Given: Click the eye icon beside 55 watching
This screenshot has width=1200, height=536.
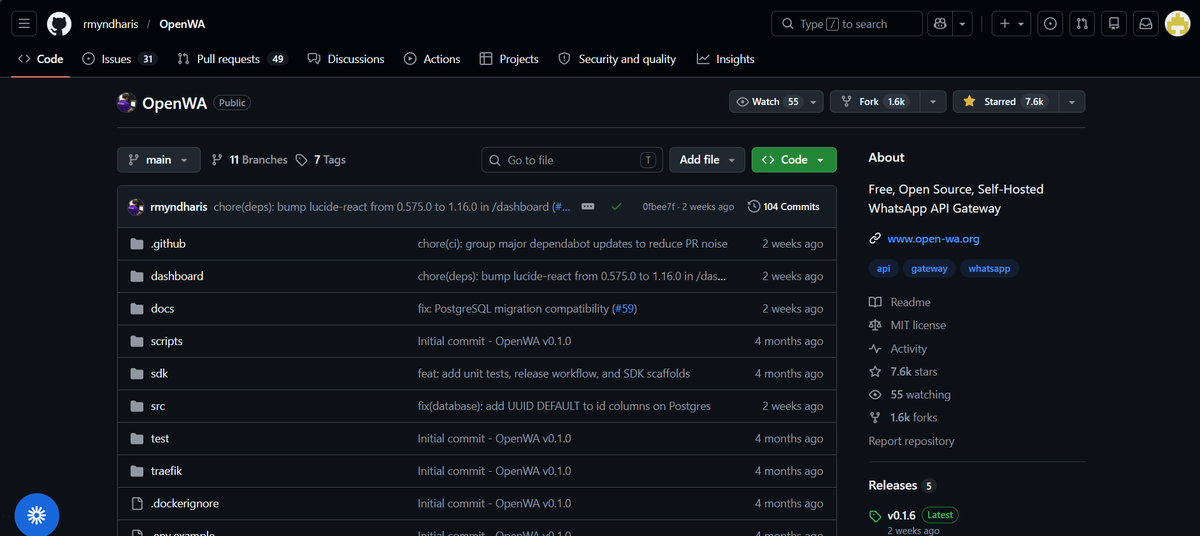Looking at the screenshot, I should [875, 395].
